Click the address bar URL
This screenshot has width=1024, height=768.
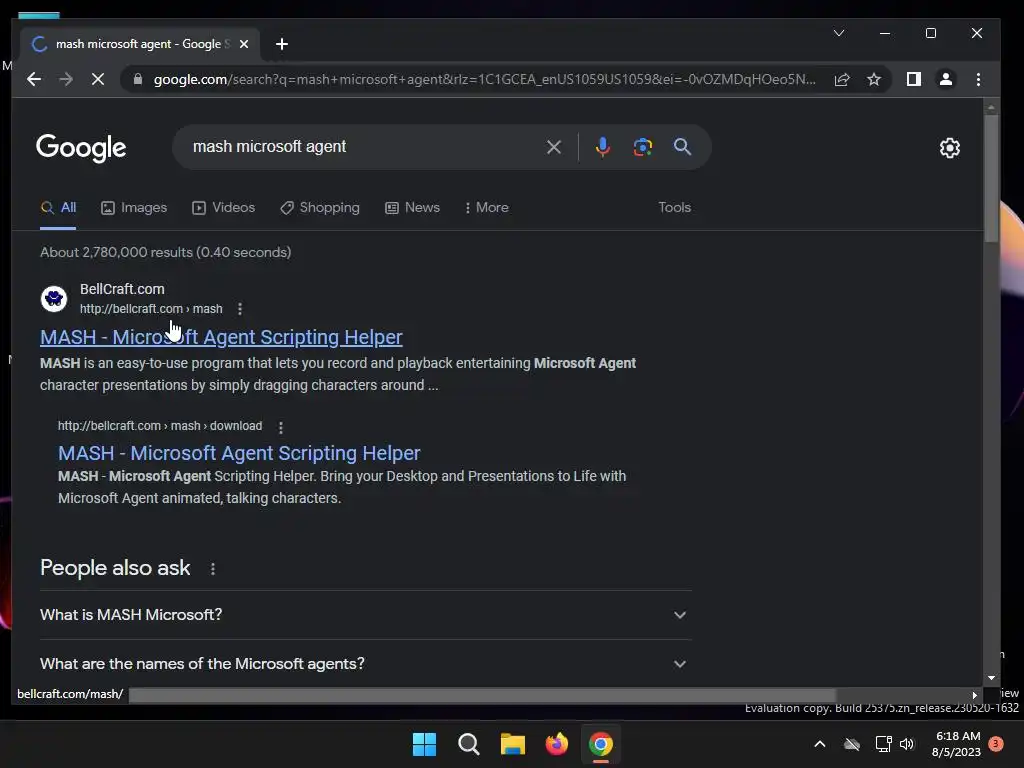point(485,80)
